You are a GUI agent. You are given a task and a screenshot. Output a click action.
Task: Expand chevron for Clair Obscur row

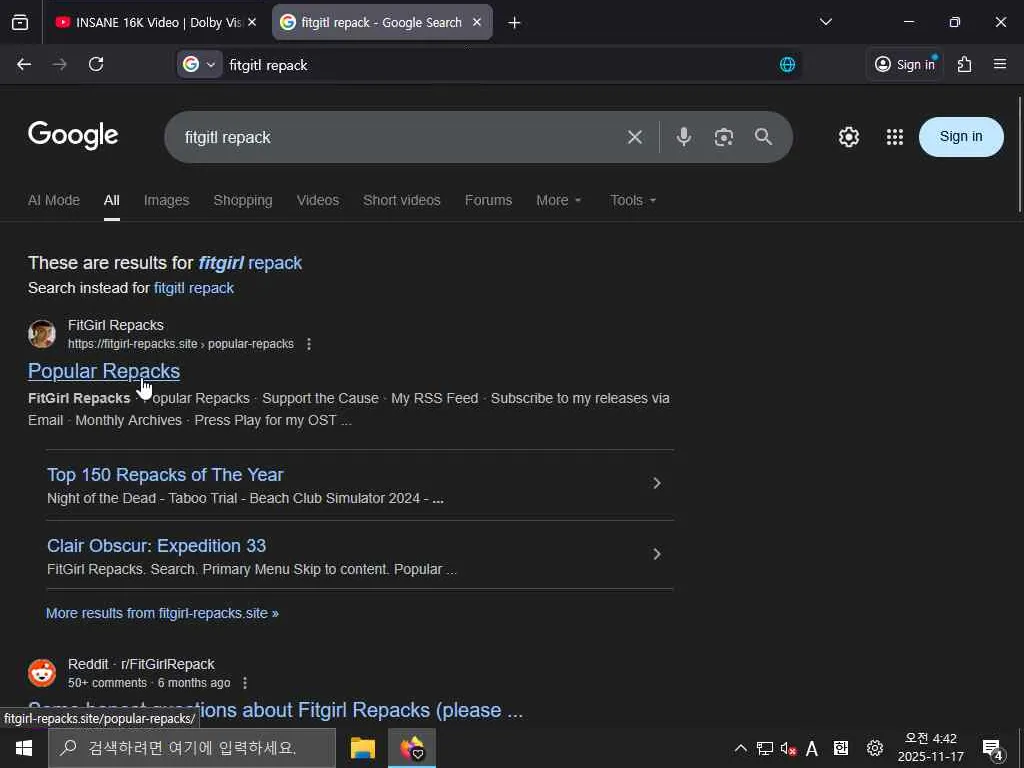[x=657, y=554]
